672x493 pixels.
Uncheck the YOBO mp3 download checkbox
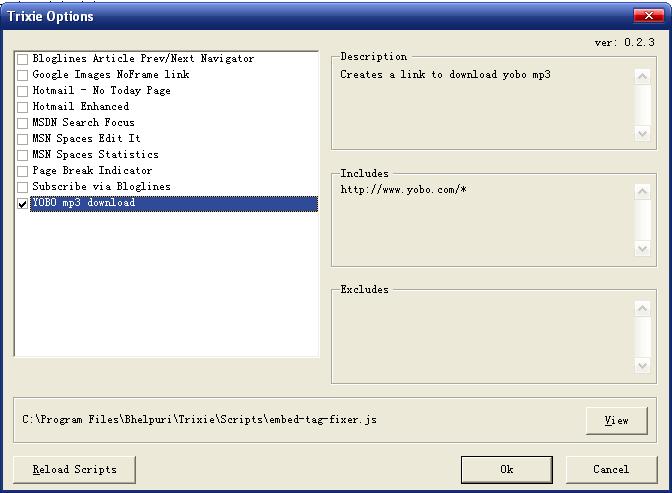22,204
